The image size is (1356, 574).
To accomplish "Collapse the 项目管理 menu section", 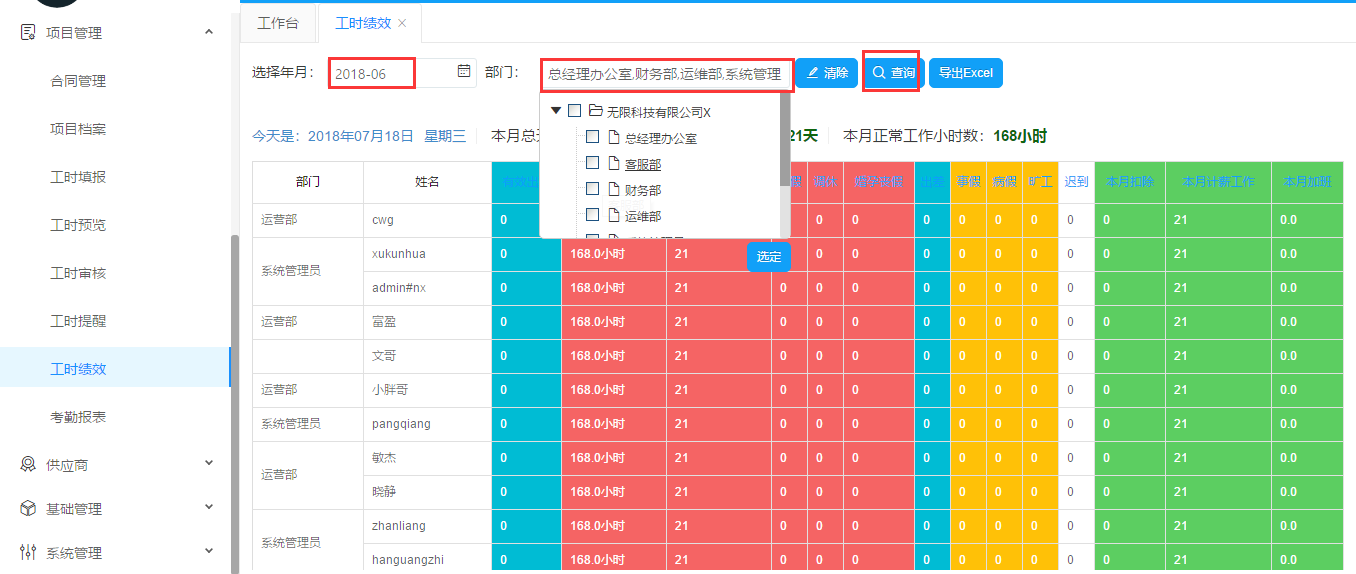I will pos(208,32).
